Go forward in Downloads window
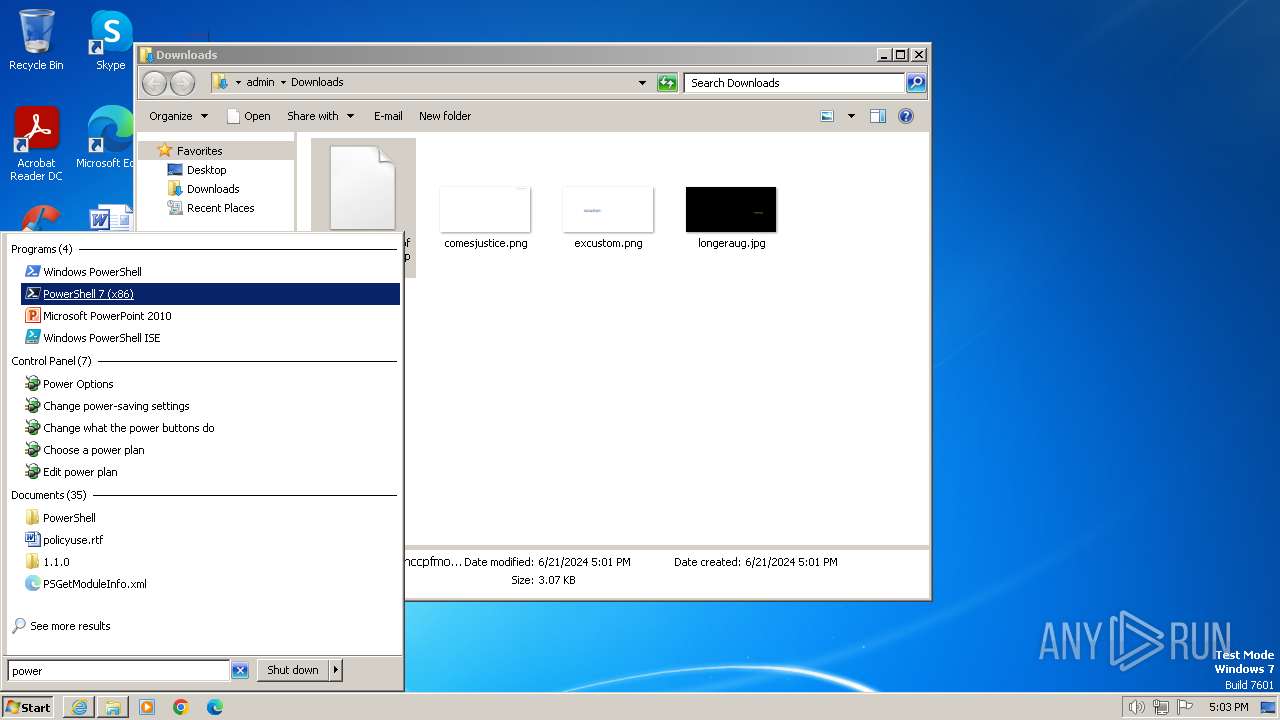The image size is (1280, 720). pyautogui.click(x=182, y=83)
